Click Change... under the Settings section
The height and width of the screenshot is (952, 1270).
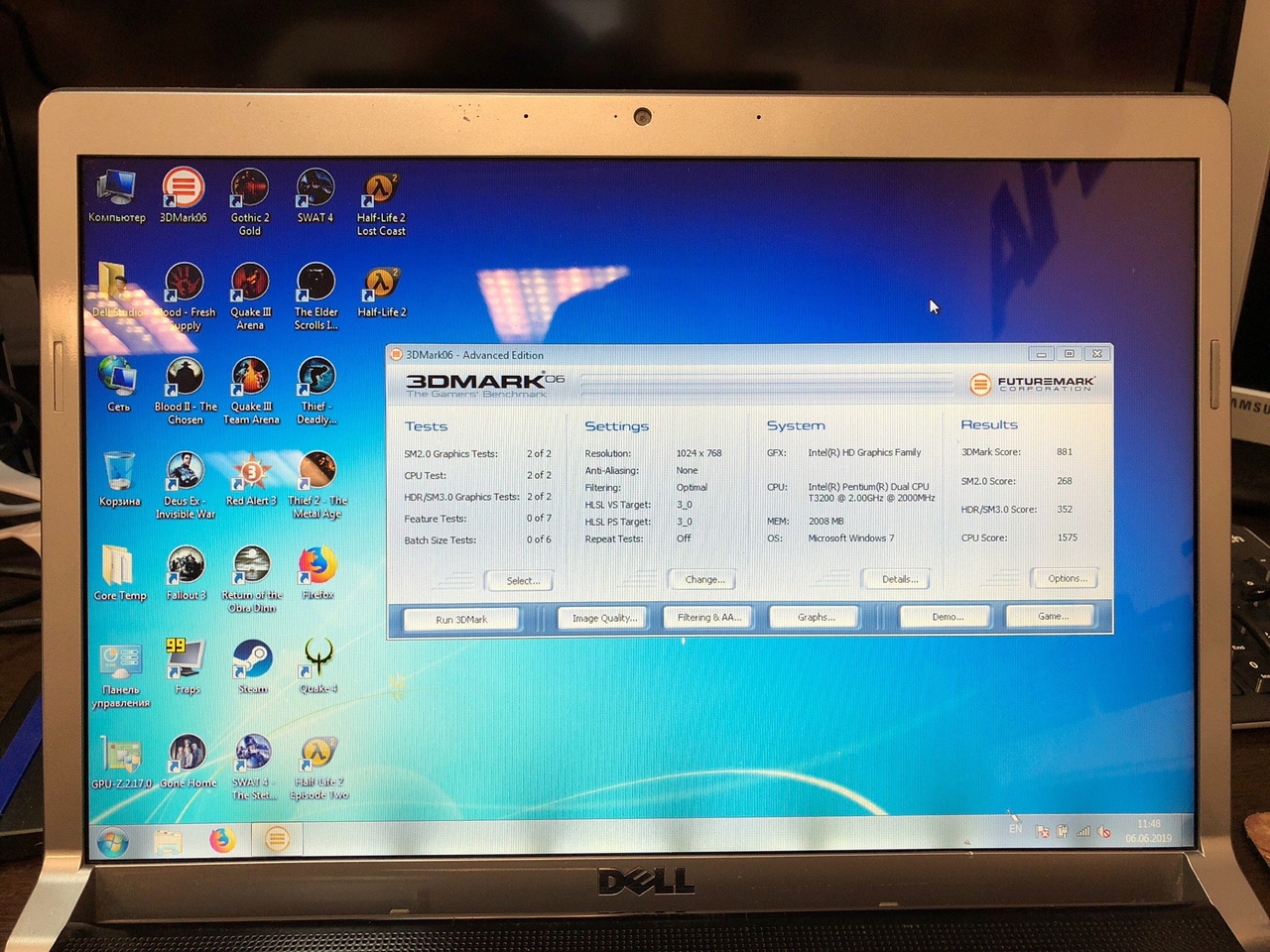point(704,579)
